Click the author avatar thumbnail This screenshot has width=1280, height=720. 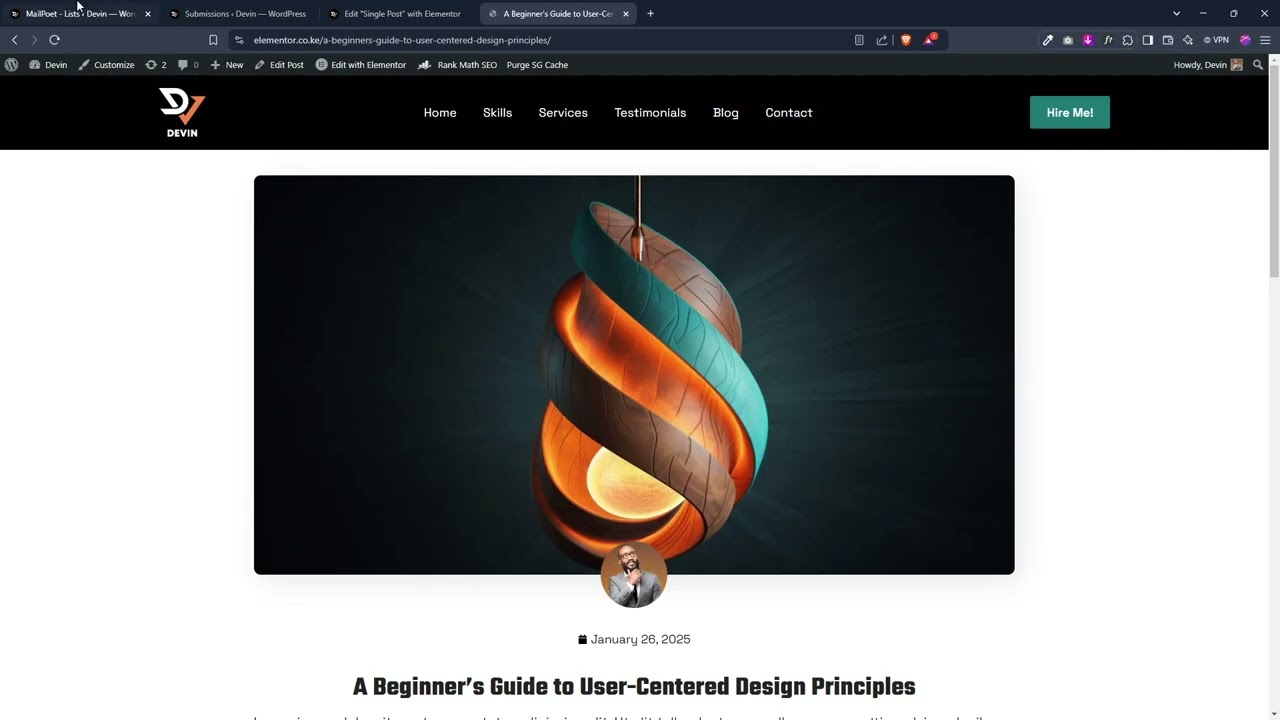pos(634,575)
